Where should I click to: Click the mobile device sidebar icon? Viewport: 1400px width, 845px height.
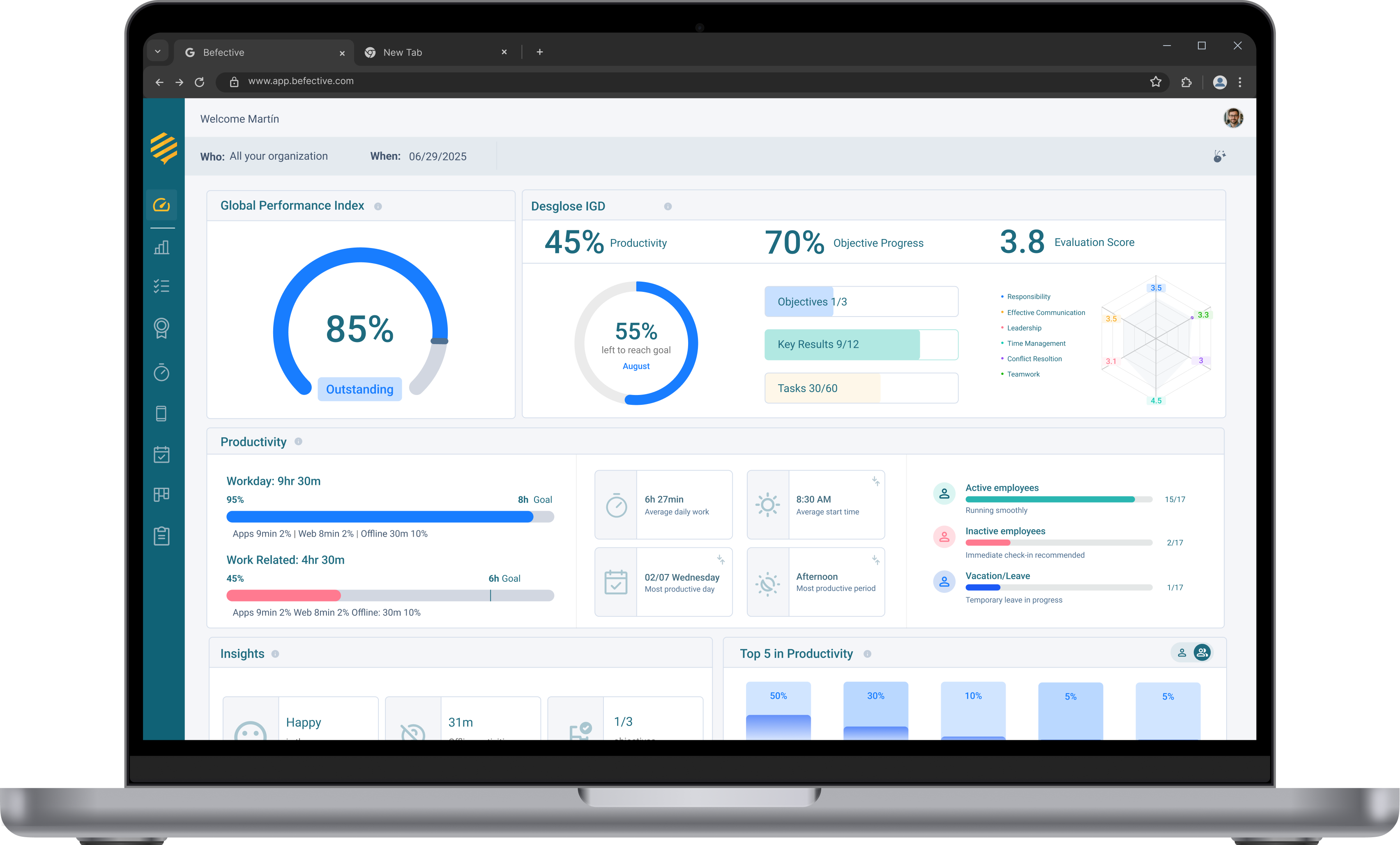(x=161, y=413)
